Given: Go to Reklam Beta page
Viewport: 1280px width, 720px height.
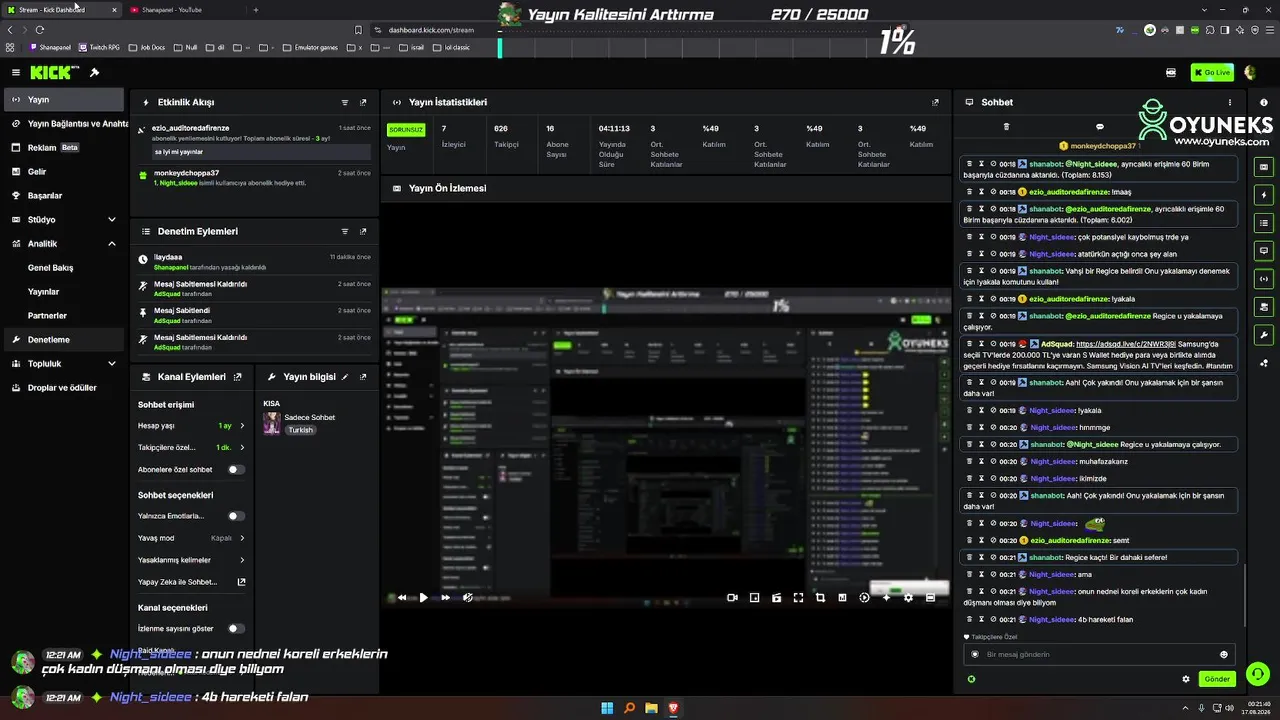Looking at the screenshot, I should click(x=64, y=148).
